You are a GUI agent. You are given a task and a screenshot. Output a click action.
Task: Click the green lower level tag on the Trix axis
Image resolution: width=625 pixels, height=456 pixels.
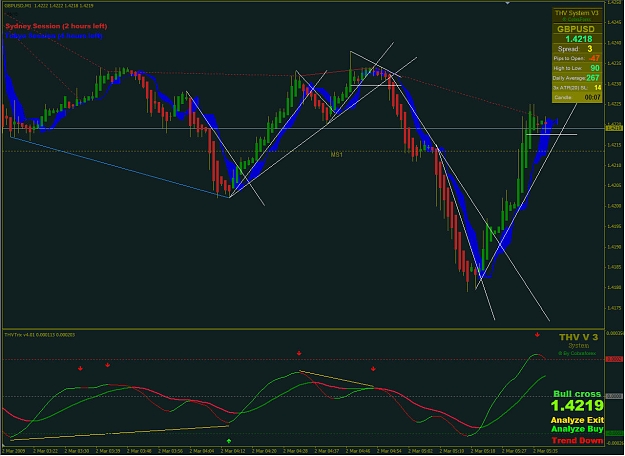[x=614, y=433]
